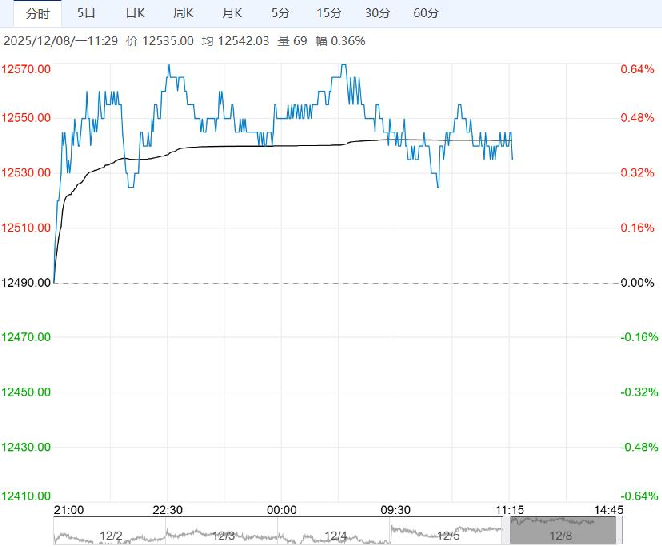Screen dimensions: 662x547
Task: Open the 日K daily candlestick tab
Action: pos(135,13)
